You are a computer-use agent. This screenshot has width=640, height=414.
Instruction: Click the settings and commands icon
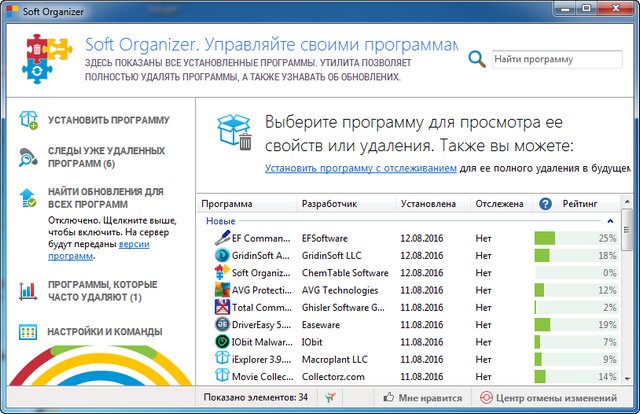tap(28, 331)
